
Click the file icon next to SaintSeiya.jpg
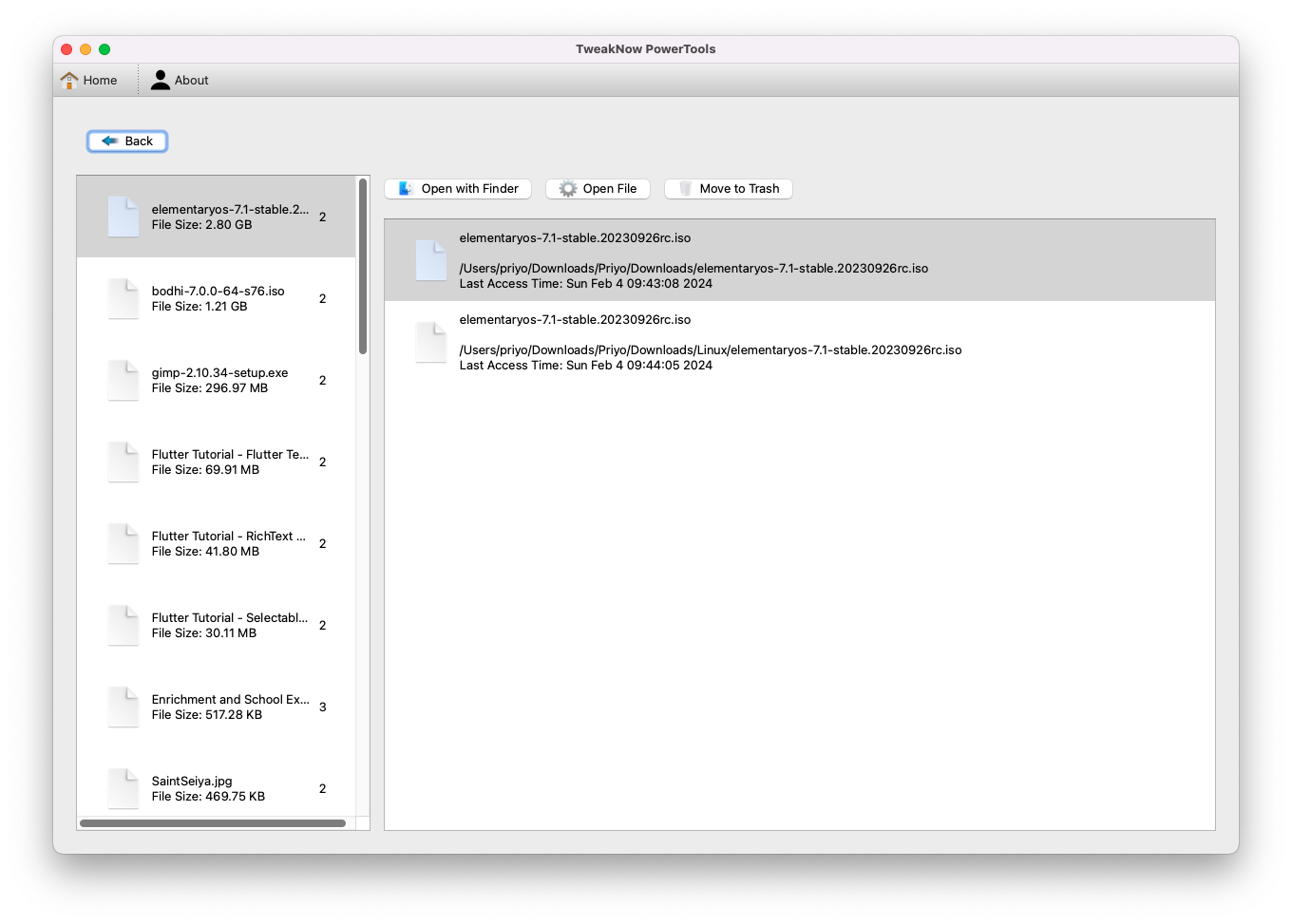[123, 788]
